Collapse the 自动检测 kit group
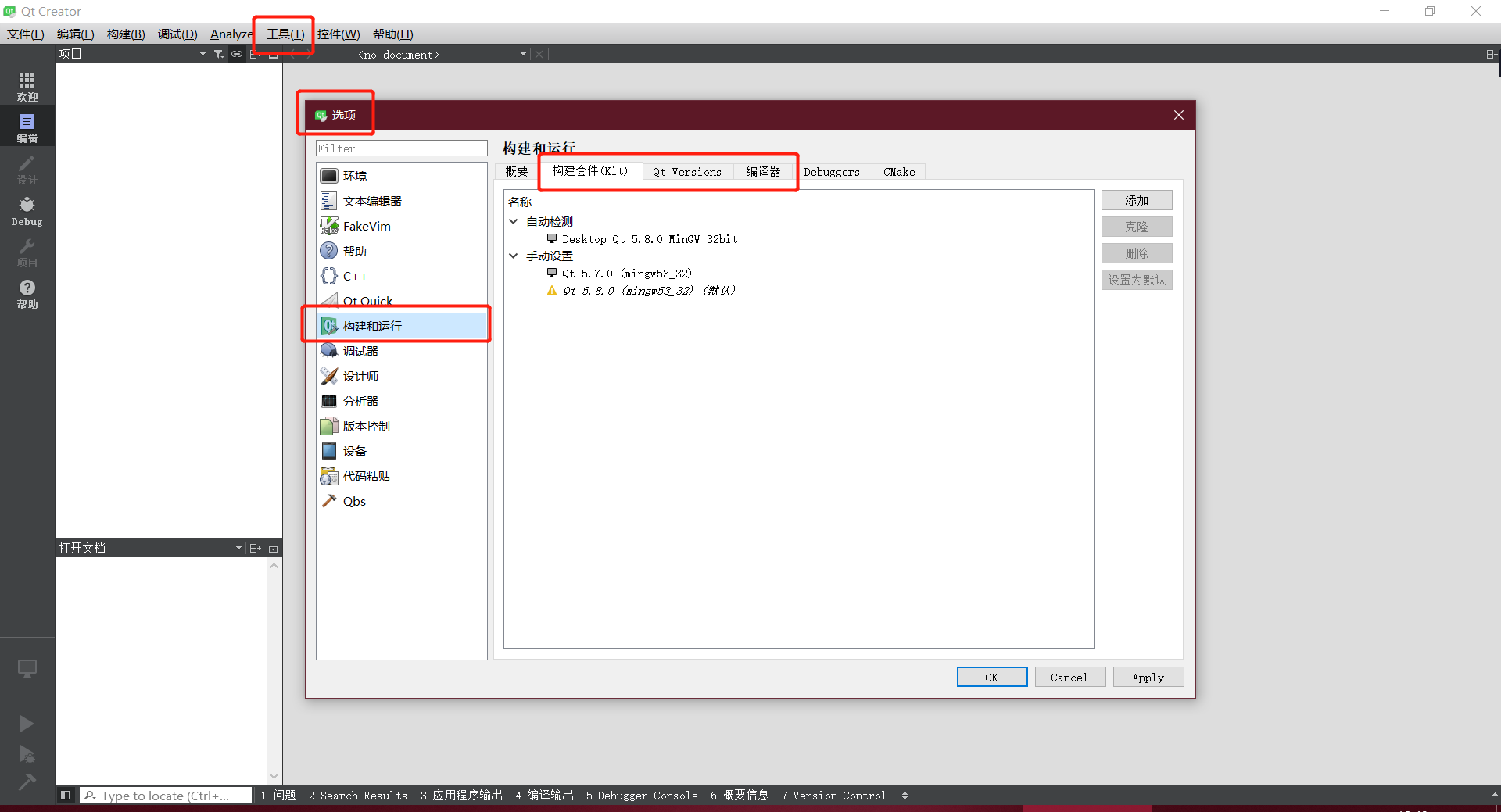The width and height of the screenshot is (1501, 812). pyautogui.click(x=514, y=221)
